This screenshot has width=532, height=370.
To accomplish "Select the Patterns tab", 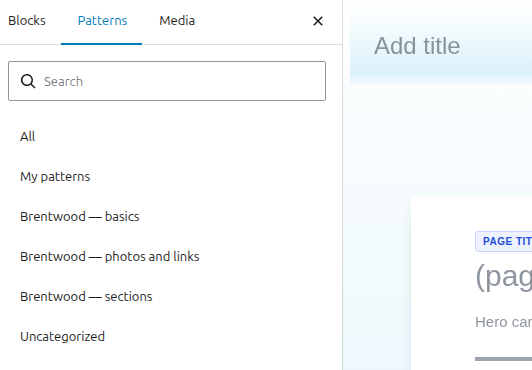I will (x=102, y=21).
